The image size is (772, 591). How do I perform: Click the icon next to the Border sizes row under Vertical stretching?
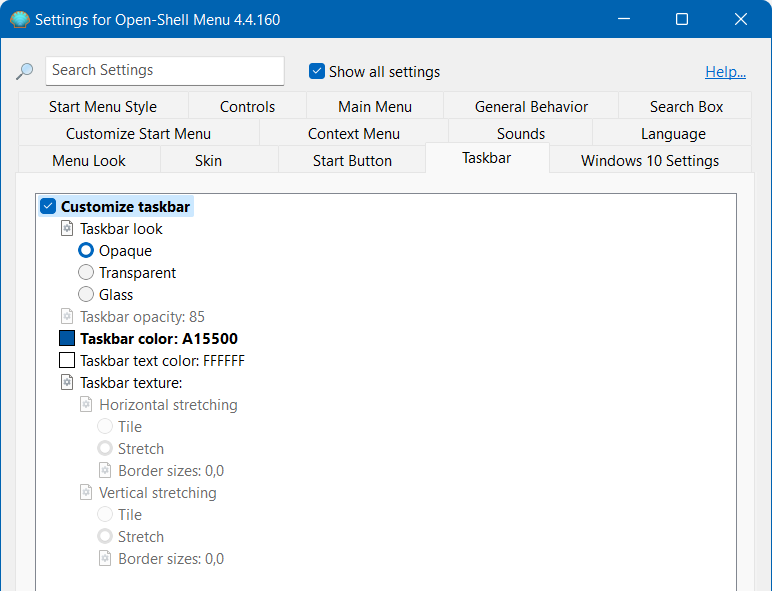pyautogui.click(x=105, y=558)
